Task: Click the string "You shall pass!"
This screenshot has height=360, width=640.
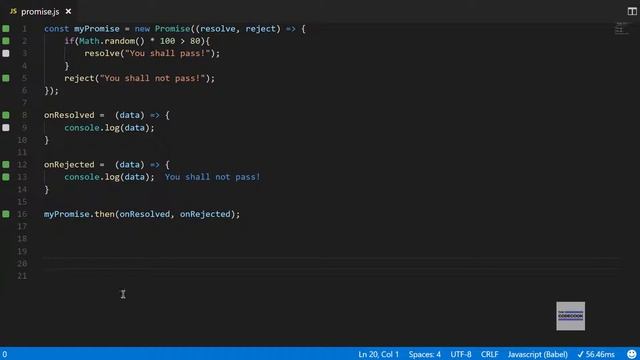Action: (167, 53)
